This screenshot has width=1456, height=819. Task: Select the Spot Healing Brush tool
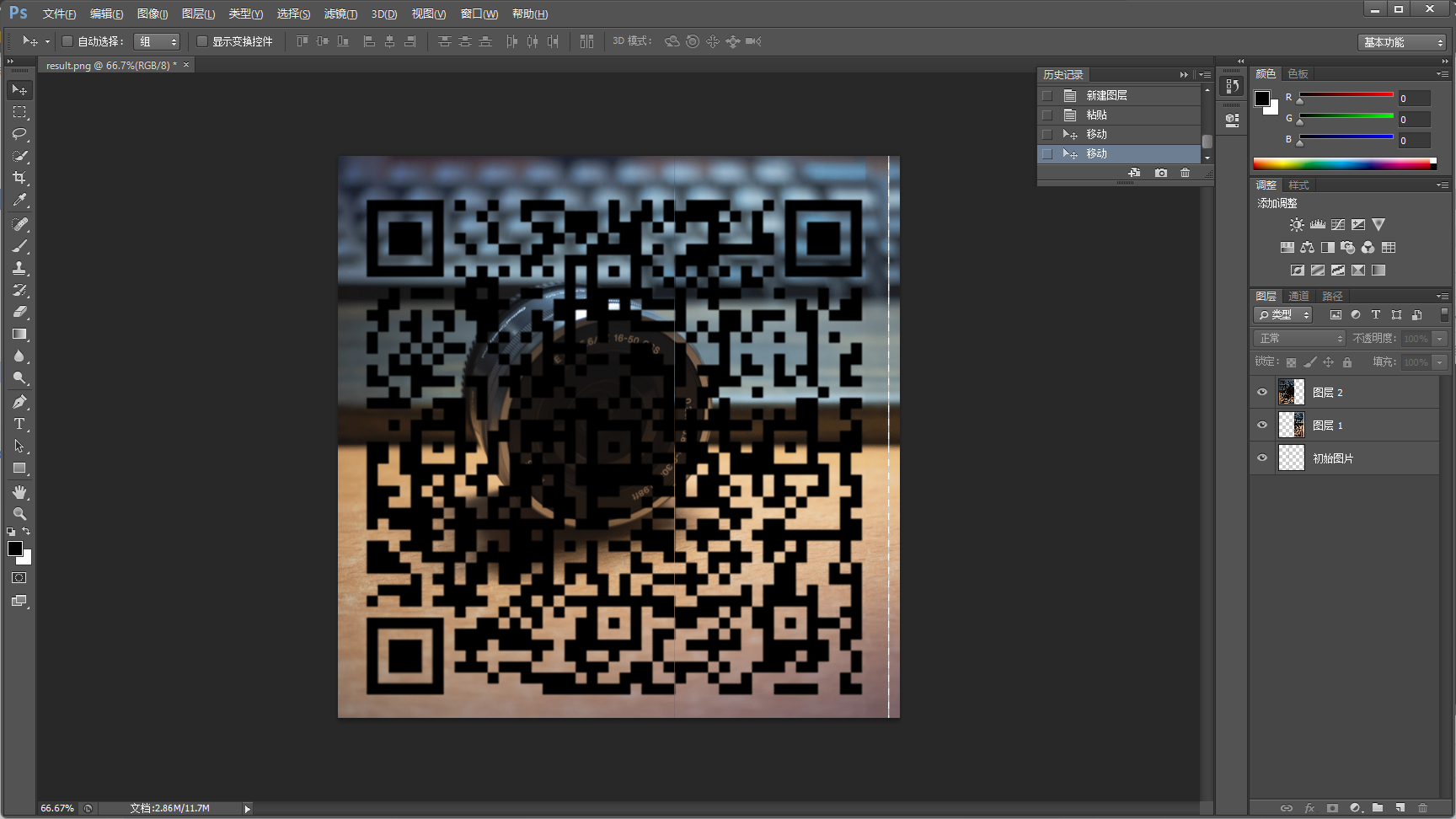[19, 224]
